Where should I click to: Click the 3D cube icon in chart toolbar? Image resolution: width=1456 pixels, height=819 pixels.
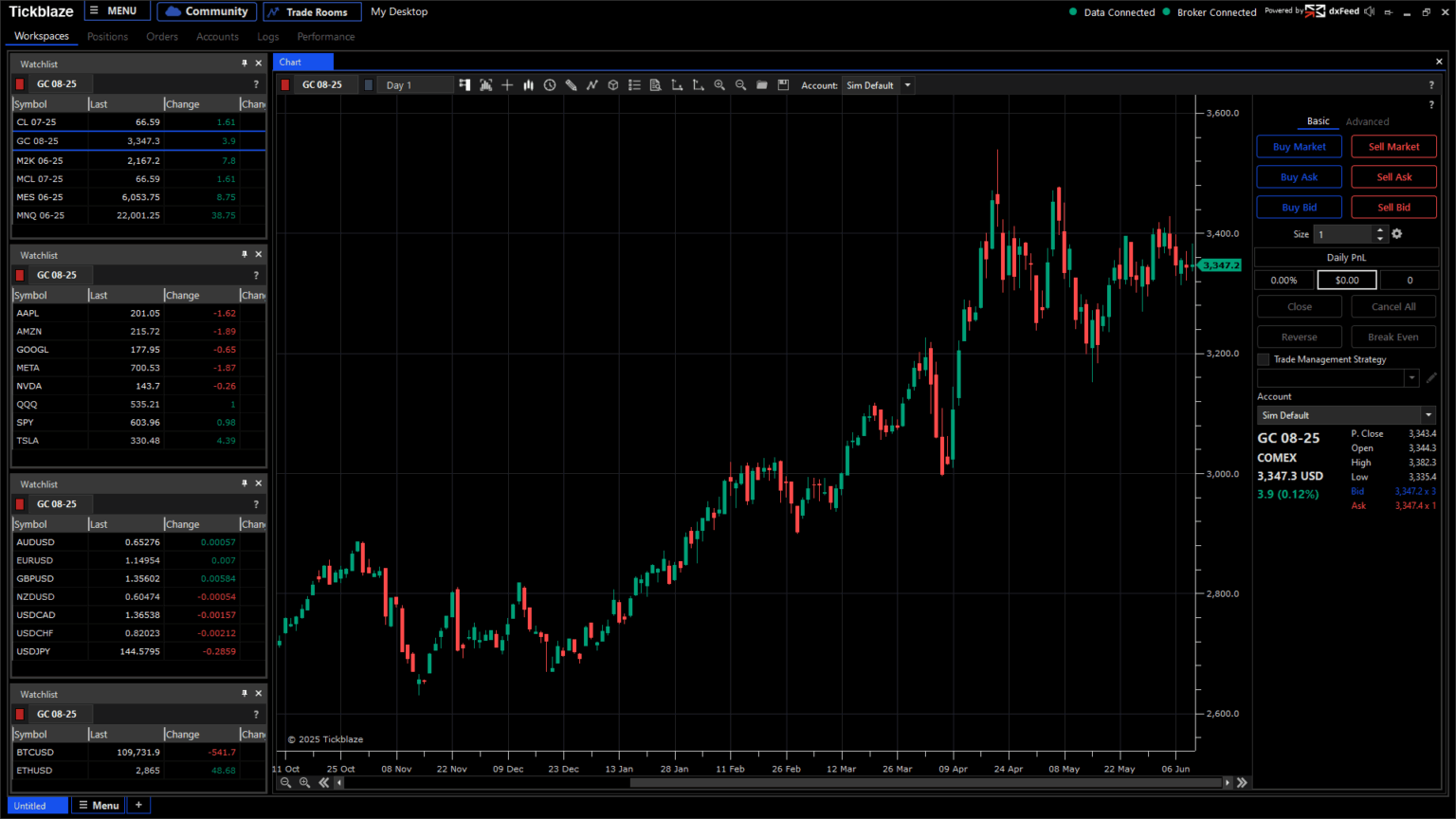tap(613, 85)
